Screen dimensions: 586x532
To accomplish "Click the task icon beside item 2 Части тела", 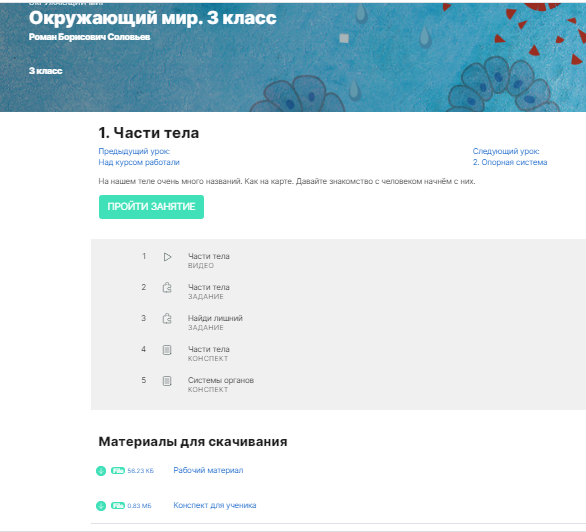I will (167, 288).
